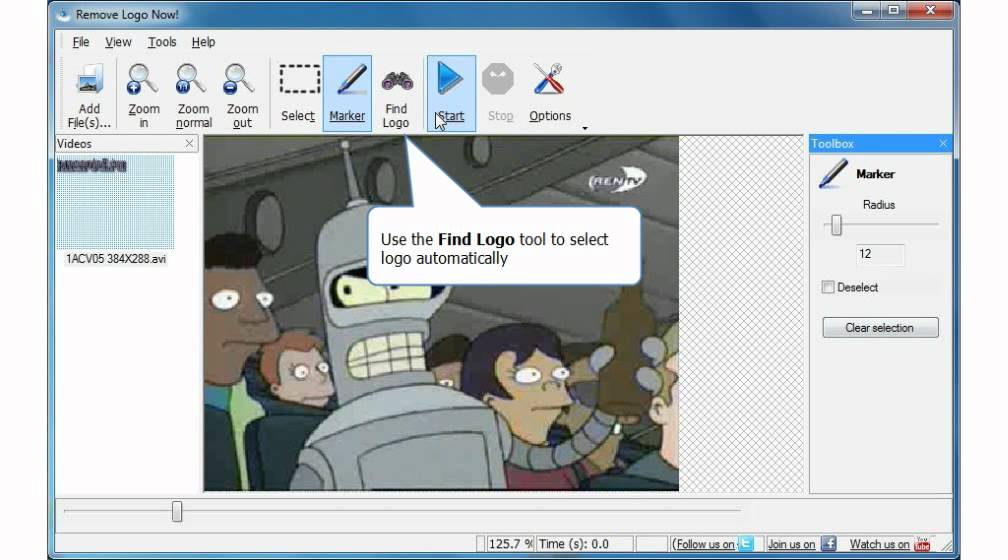Viewport: 1008px width, 560px height.
Task: Activate the Select rectangle tool
Action: [x=298, y=94]
